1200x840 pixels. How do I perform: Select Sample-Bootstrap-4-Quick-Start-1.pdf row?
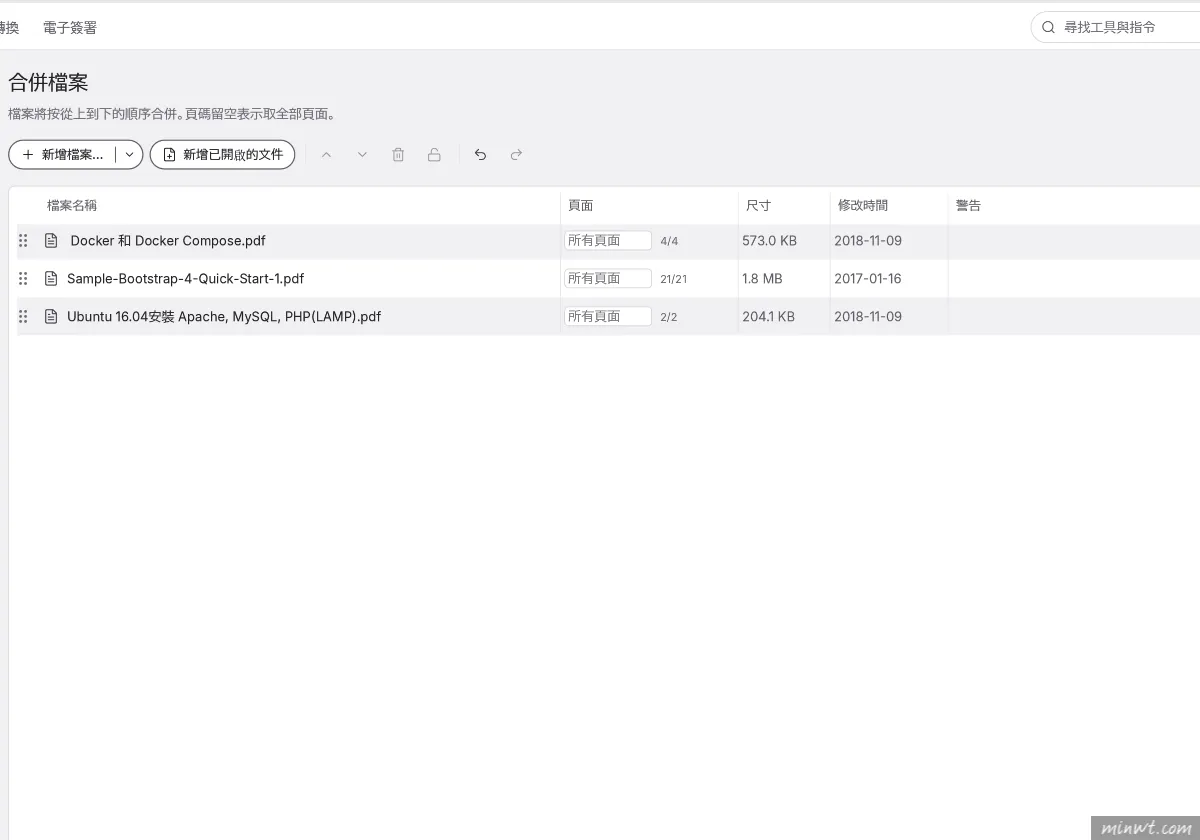coord(608,279)
